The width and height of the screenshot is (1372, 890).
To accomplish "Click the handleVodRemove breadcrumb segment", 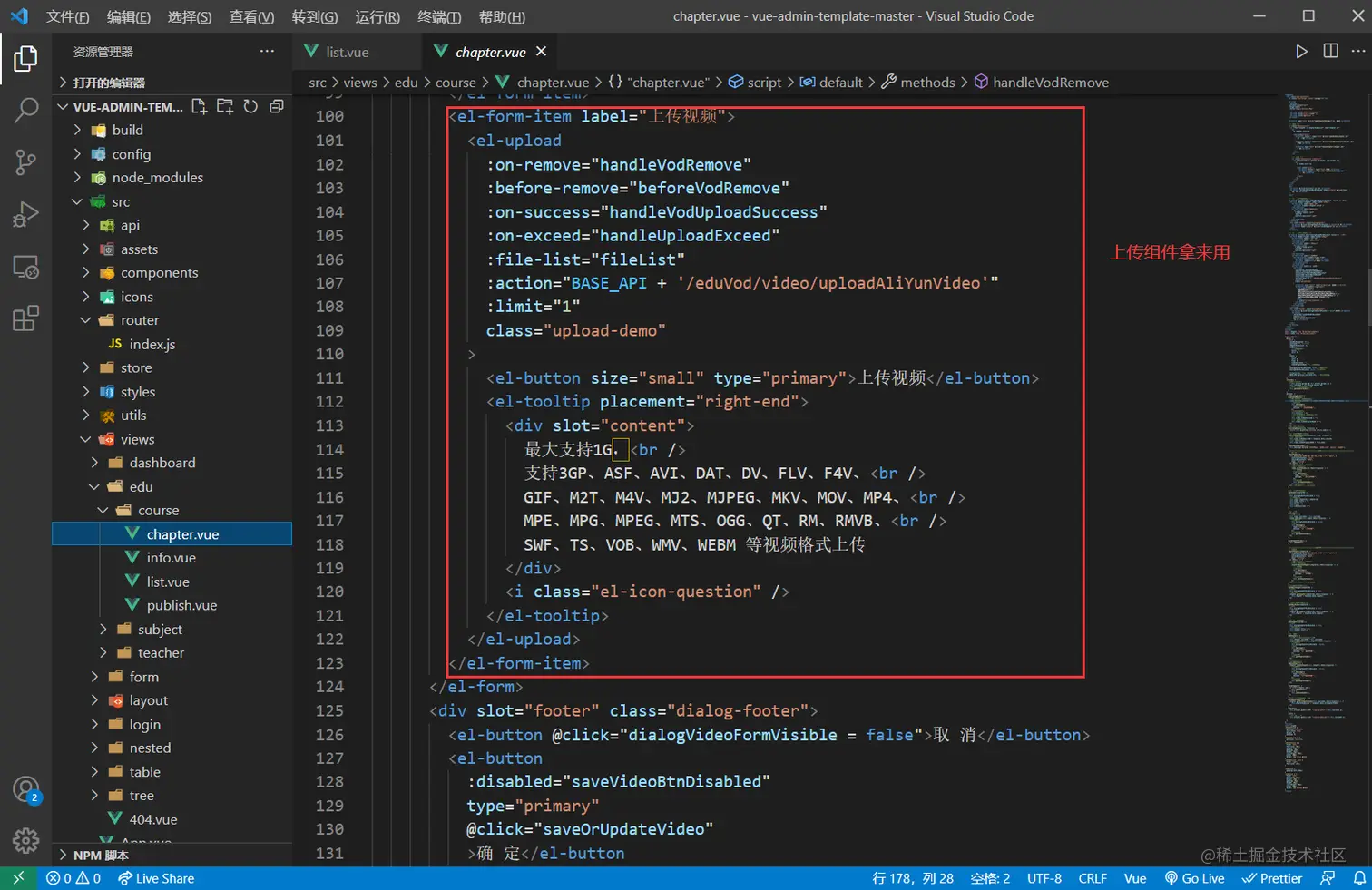I will click(1041, 83).
